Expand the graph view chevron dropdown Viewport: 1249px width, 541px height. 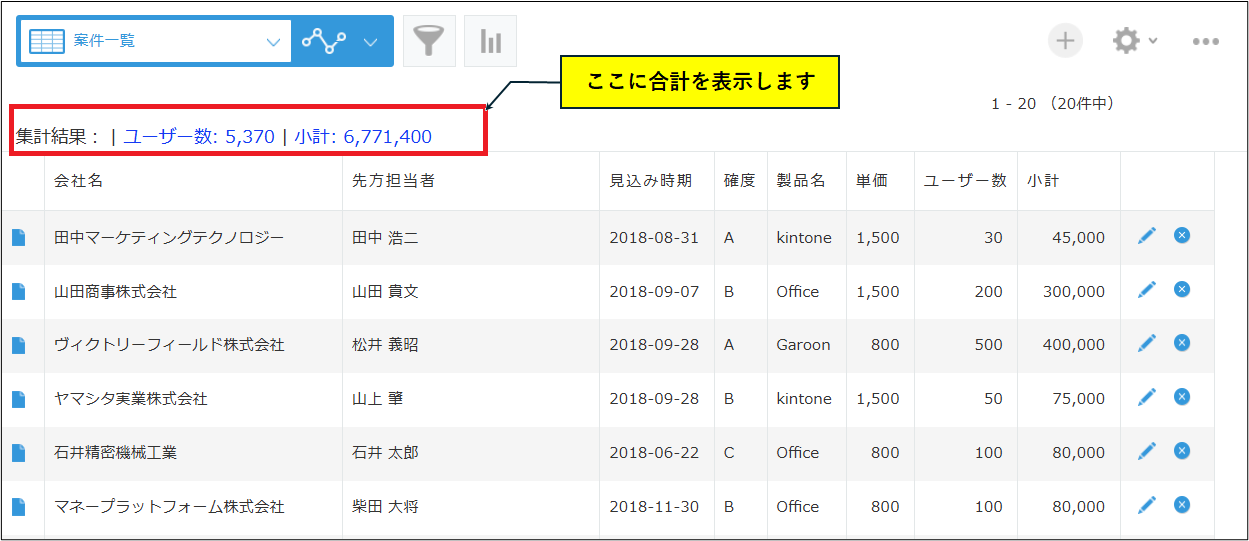(x=371, y=42)
